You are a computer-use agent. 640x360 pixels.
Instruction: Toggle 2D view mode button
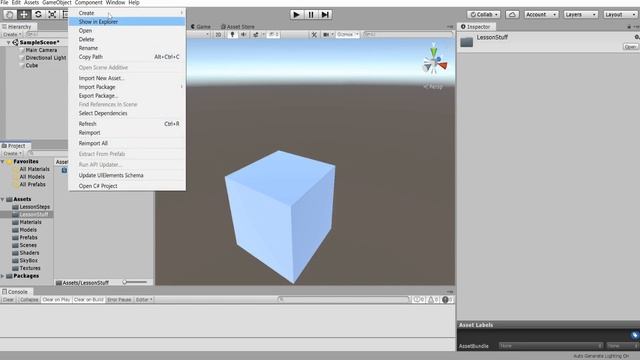point(218,35)
